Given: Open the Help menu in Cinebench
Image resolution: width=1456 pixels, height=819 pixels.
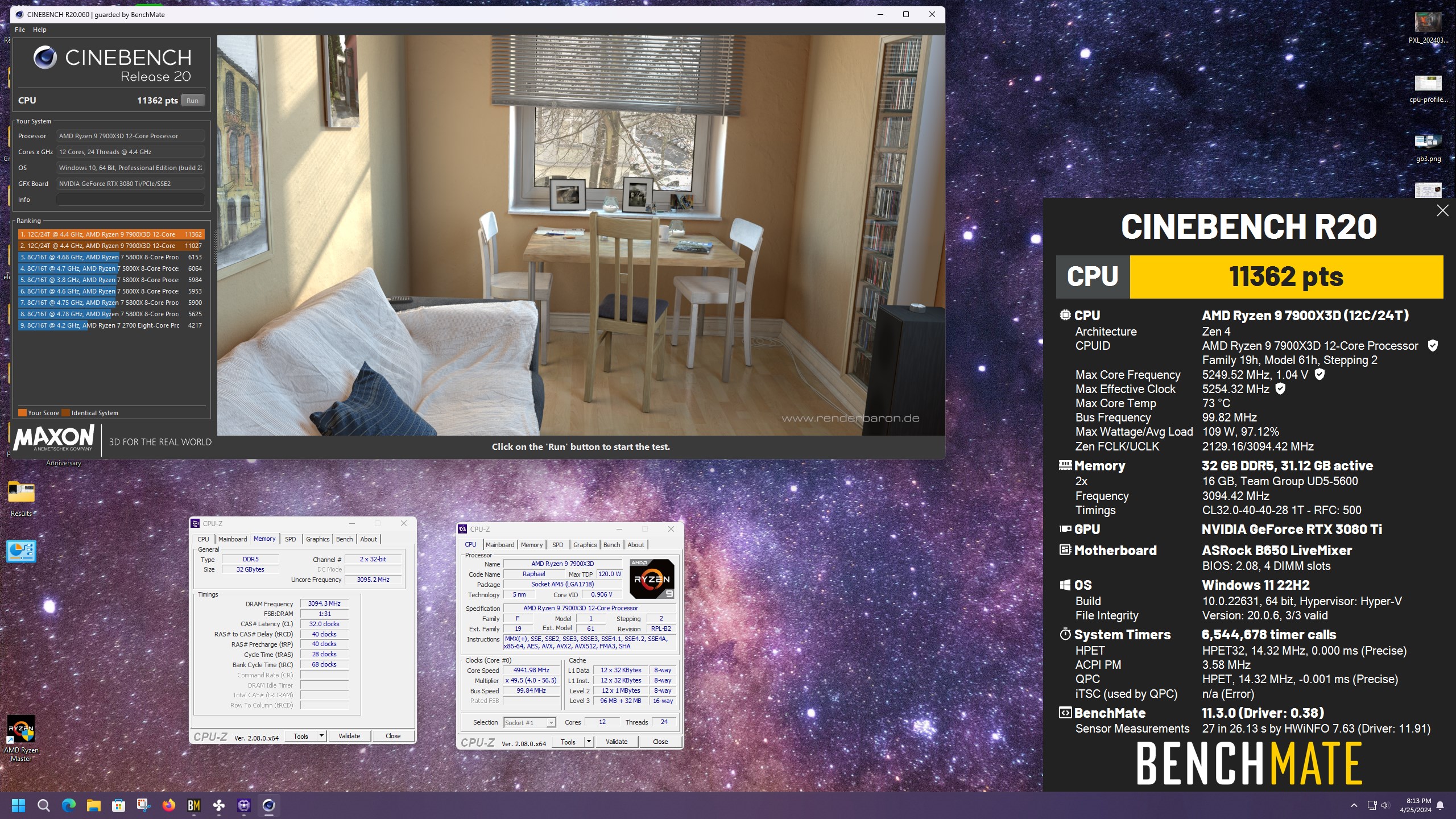Looking at the screenshot, I should click(40, 30).
